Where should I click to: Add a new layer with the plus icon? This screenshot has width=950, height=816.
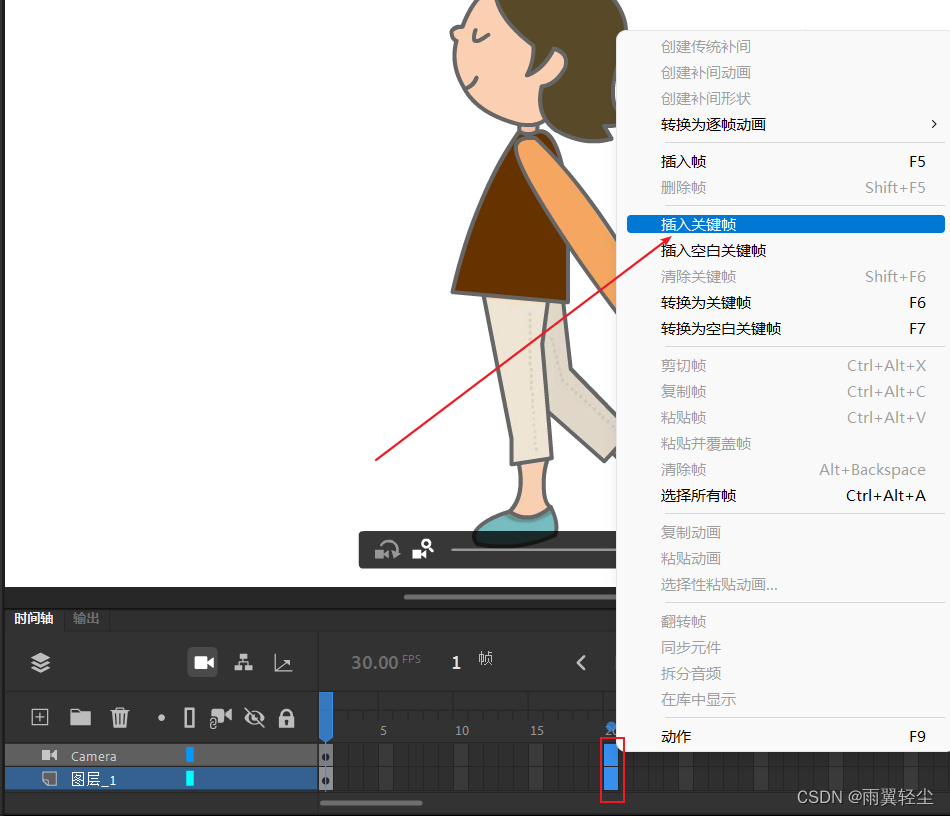[x=39, y=717]
